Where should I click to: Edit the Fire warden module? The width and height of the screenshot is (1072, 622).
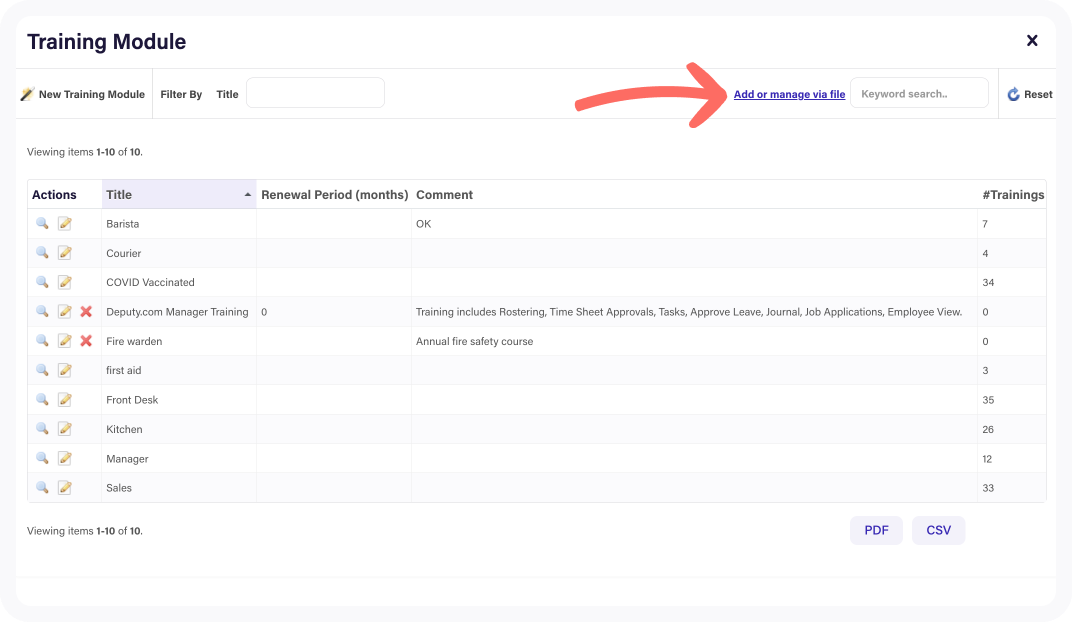(x=65, y=341)
